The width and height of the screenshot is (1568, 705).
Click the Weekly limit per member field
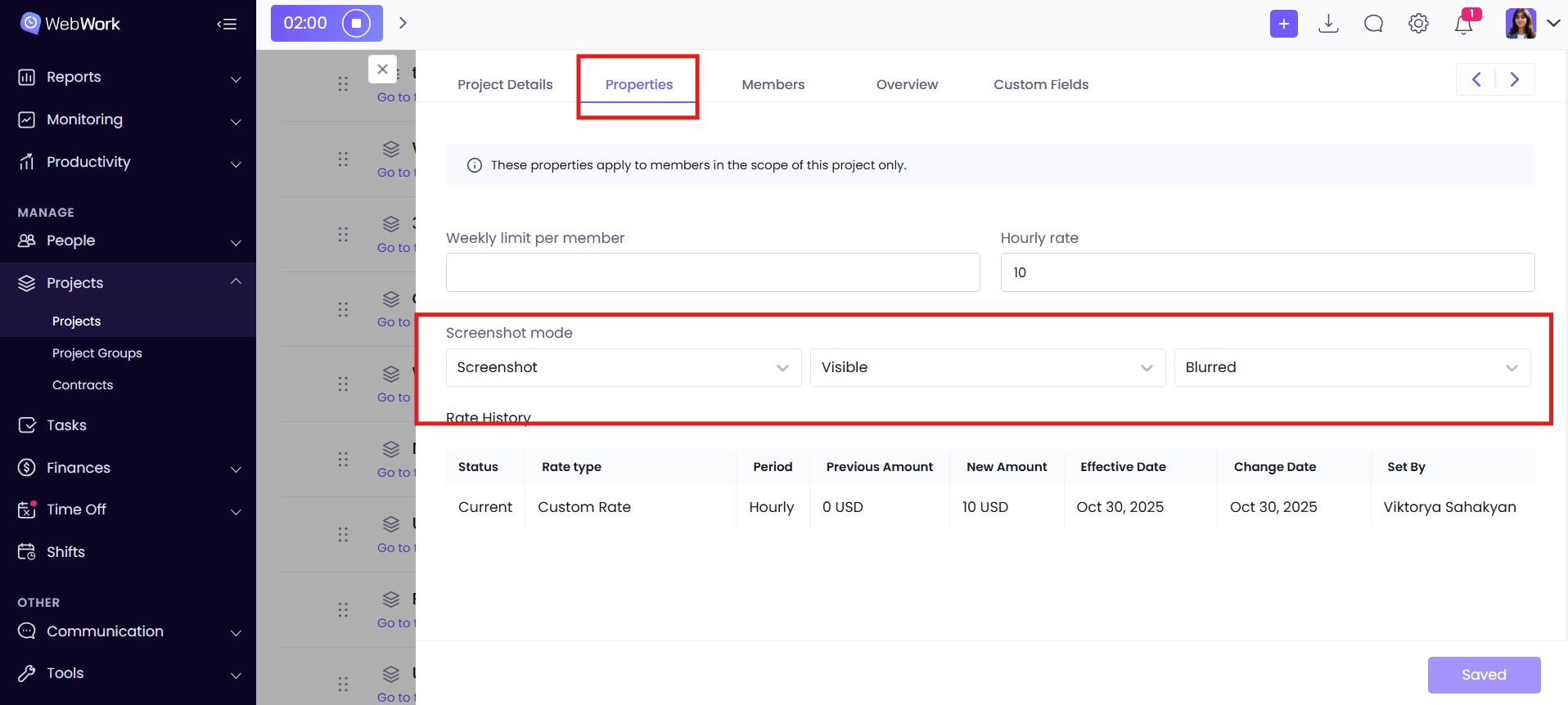tap(712, 272)
